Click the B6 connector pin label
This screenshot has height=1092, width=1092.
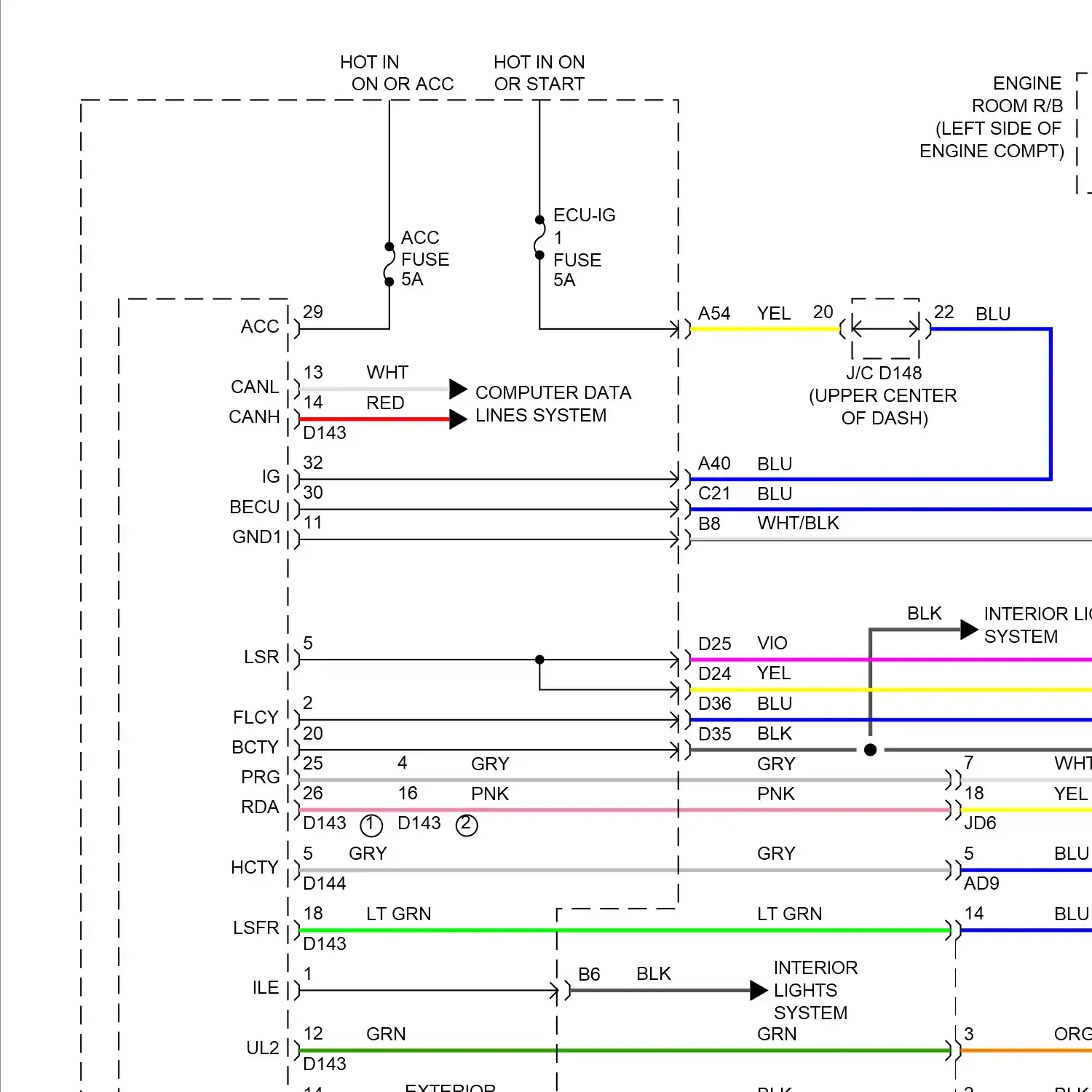tap(589, 974)
